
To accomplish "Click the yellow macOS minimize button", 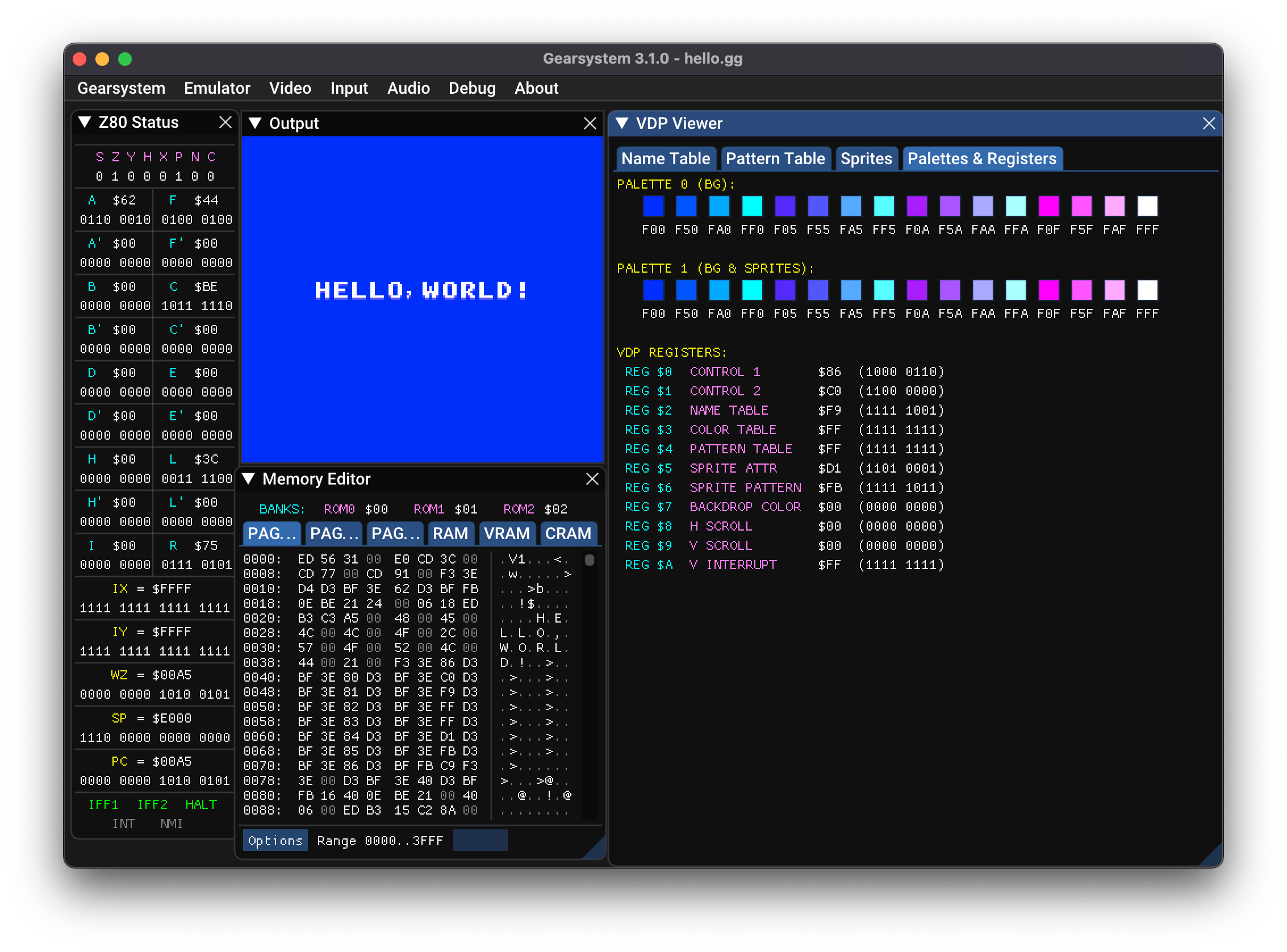I will point(103,59).
